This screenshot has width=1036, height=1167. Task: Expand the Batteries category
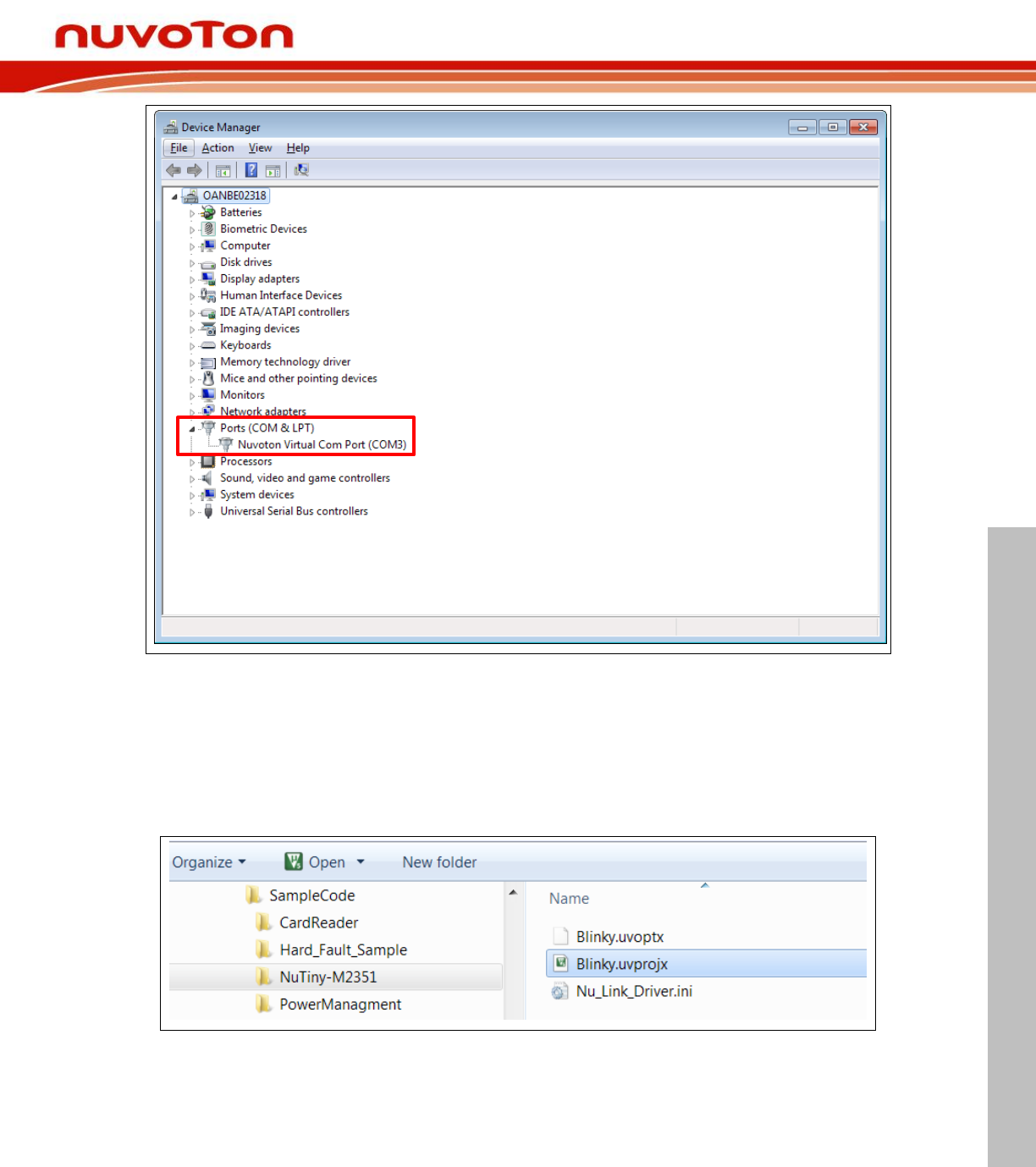point(192,213)
